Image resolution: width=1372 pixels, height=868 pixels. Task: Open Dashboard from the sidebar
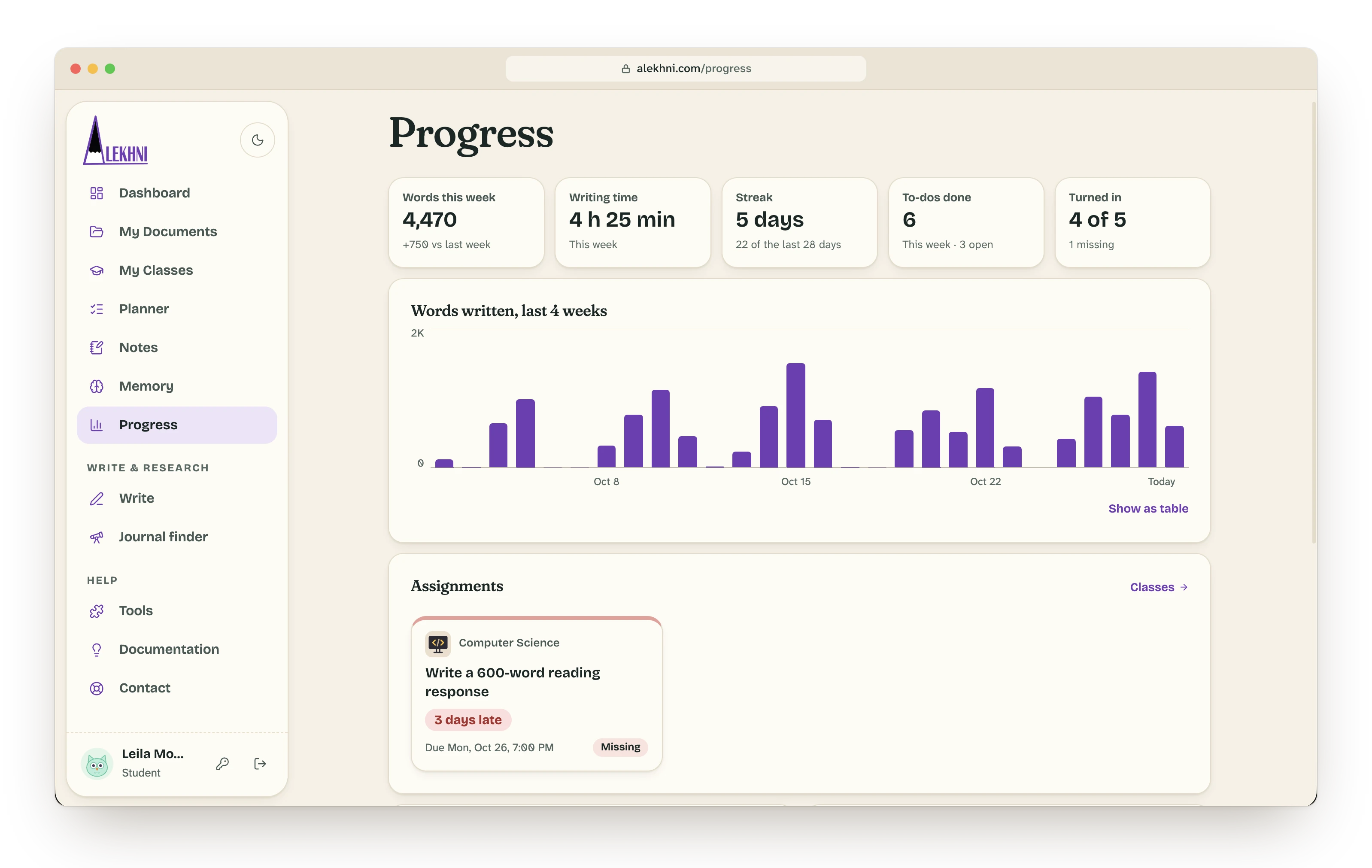(x=176, y=193)
